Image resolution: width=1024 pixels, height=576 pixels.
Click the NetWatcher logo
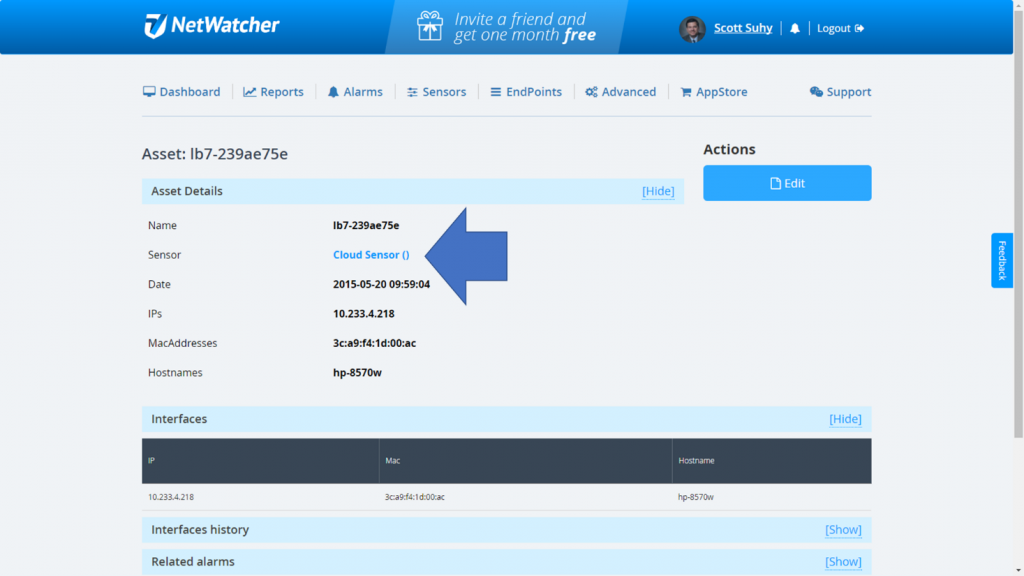click(x=211, y=26)
